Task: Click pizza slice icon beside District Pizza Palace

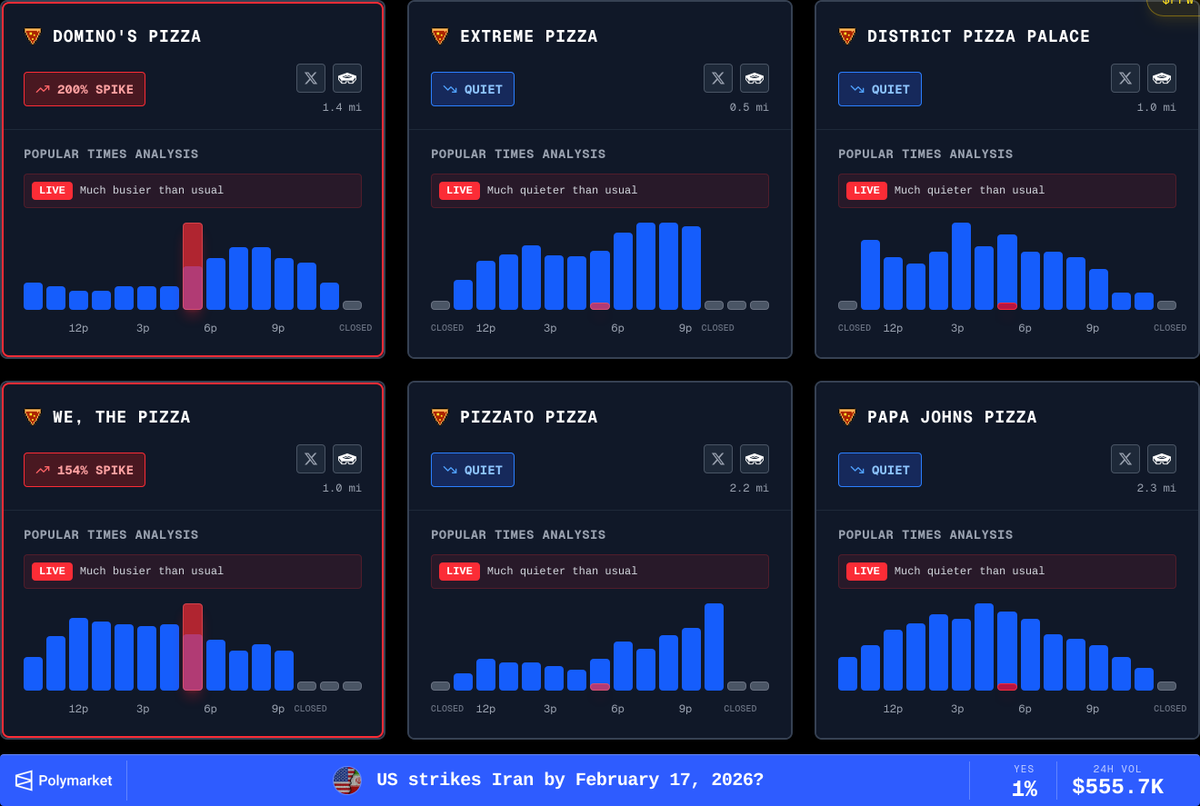Action: click(847, 36)
